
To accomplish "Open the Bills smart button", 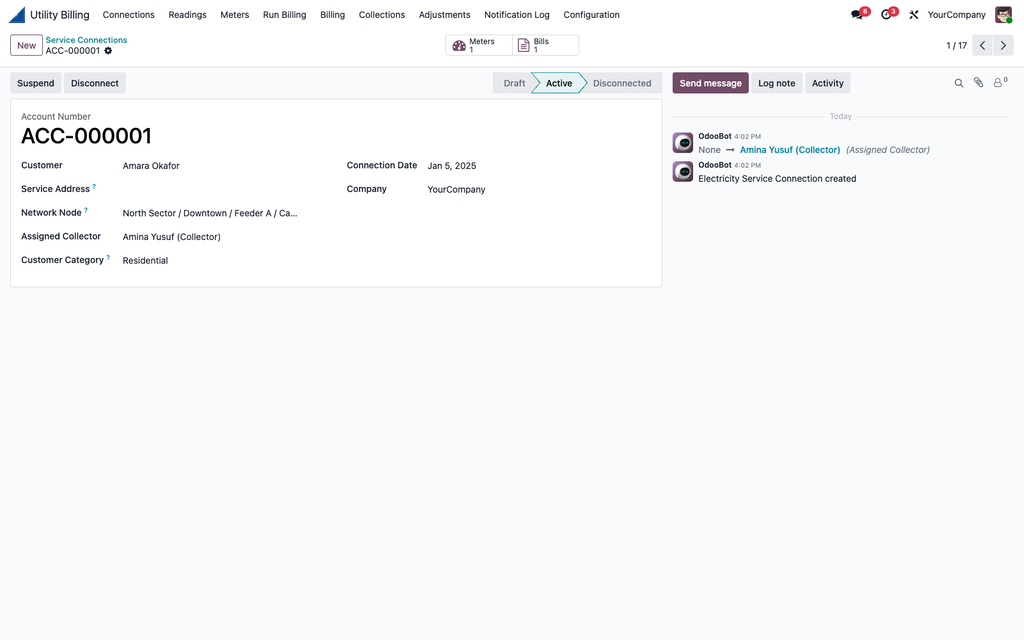I will point(545,45).
